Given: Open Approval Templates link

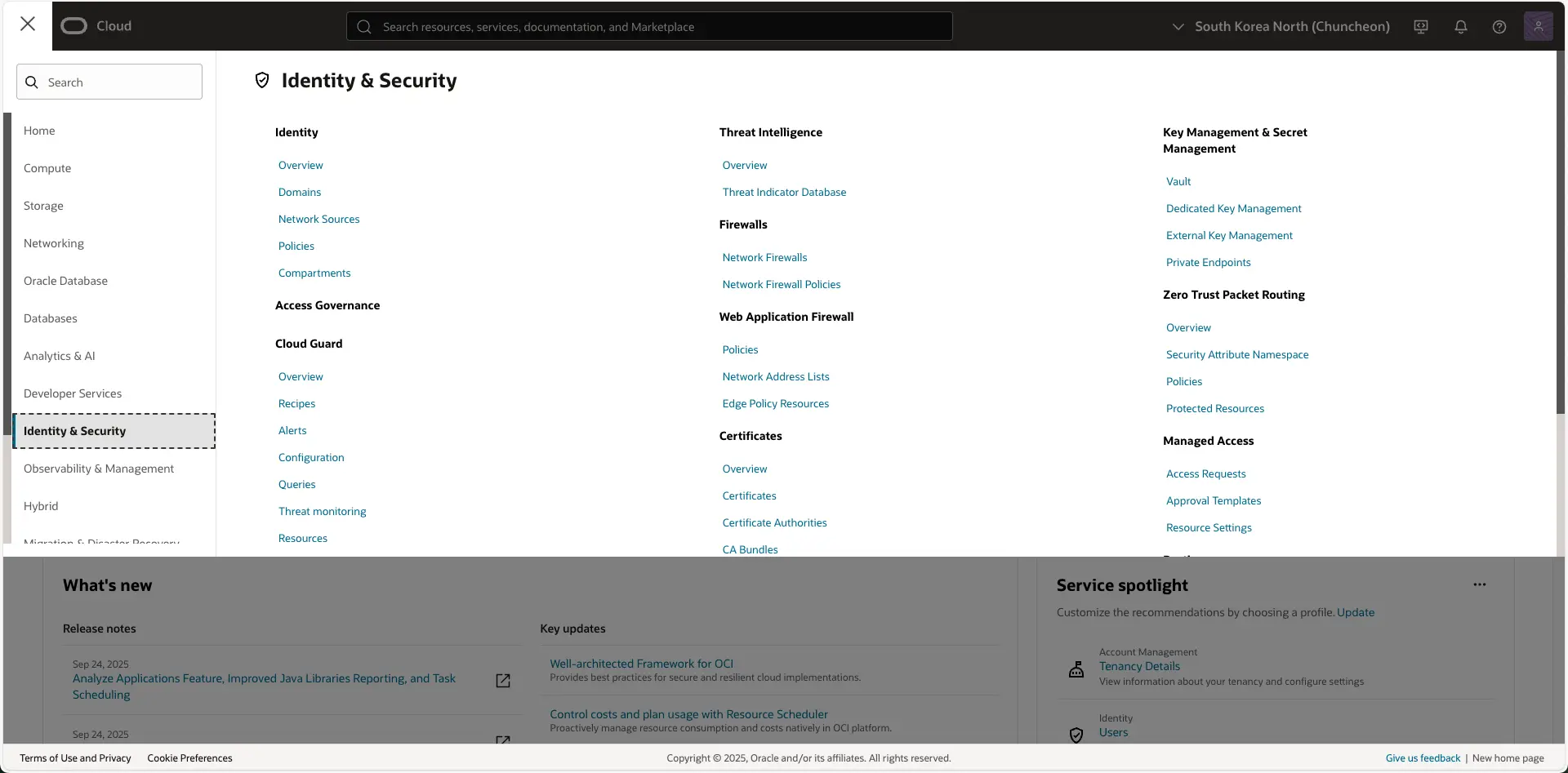Looking at the screenshot, I should pyautogui.click(x=1214, y=500).
